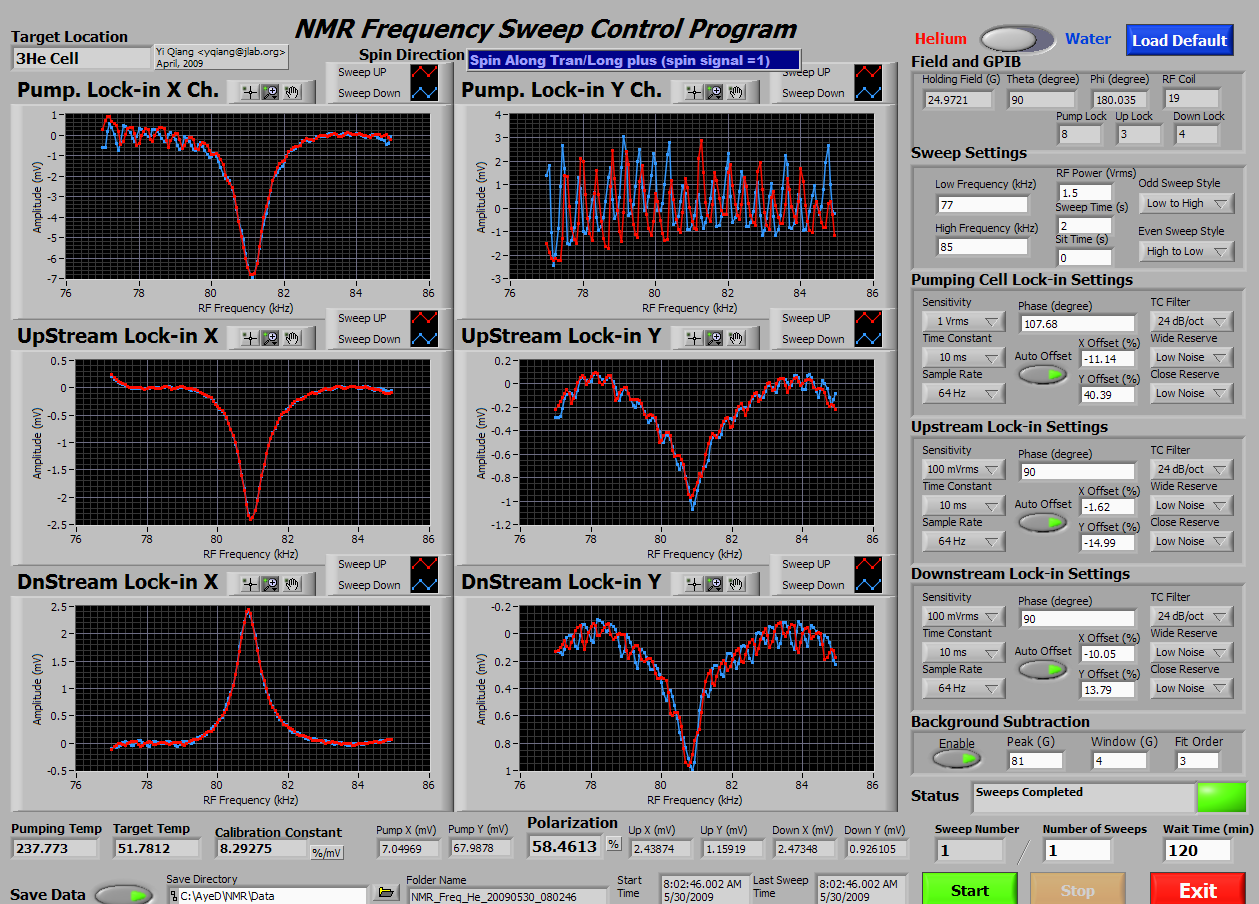This screenshot has width=1259, height=904.
Task: Open Upstream Sample Rate dropdown
Action: tap(963, 541)
